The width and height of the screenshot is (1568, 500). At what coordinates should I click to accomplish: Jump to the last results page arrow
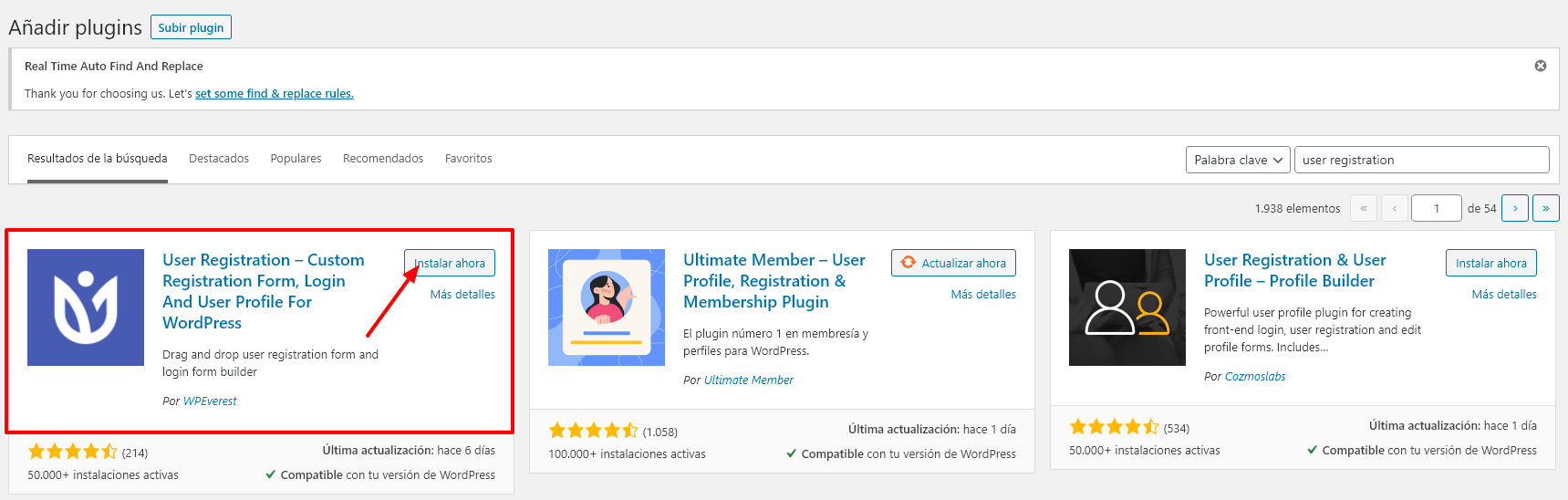point(1546,208)
